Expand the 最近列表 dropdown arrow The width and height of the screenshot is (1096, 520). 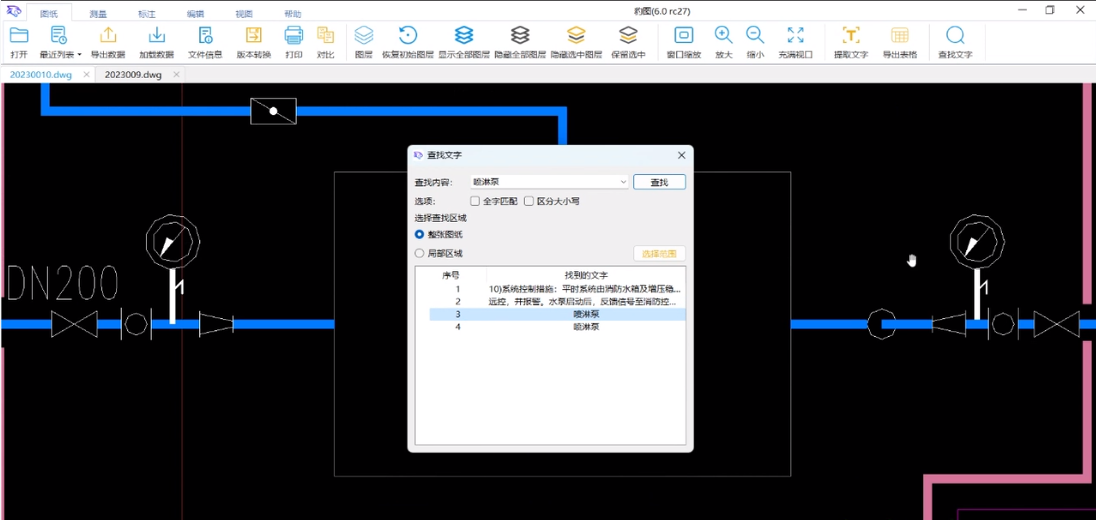click(x=79, y=55)
